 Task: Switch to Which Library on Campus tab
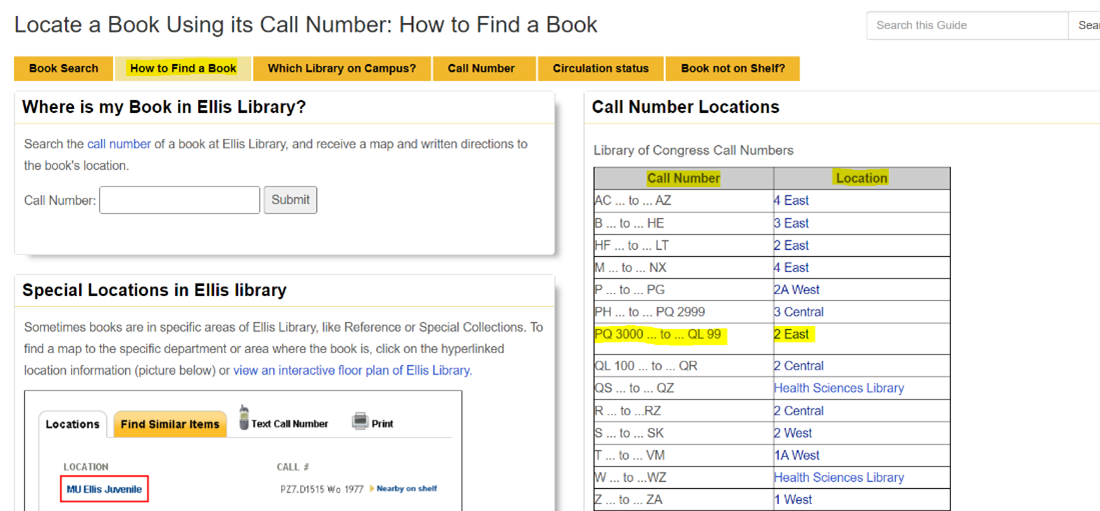(342, 68)
